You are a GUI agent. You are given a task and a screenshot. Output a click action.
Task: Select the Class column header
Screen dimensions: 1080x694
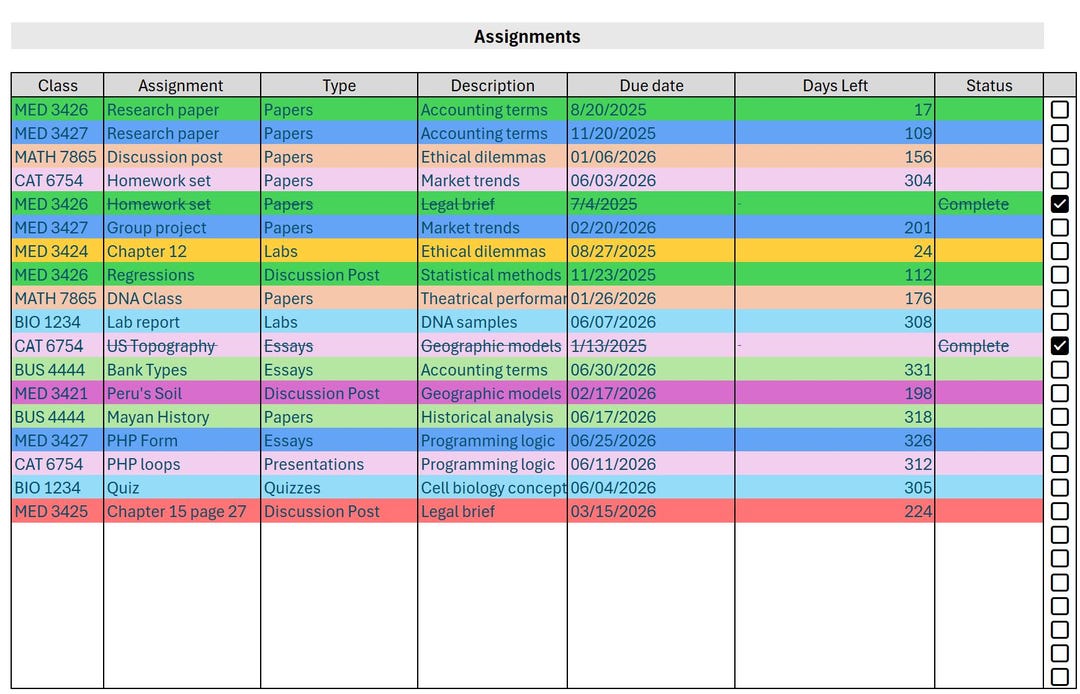[55, 85]
